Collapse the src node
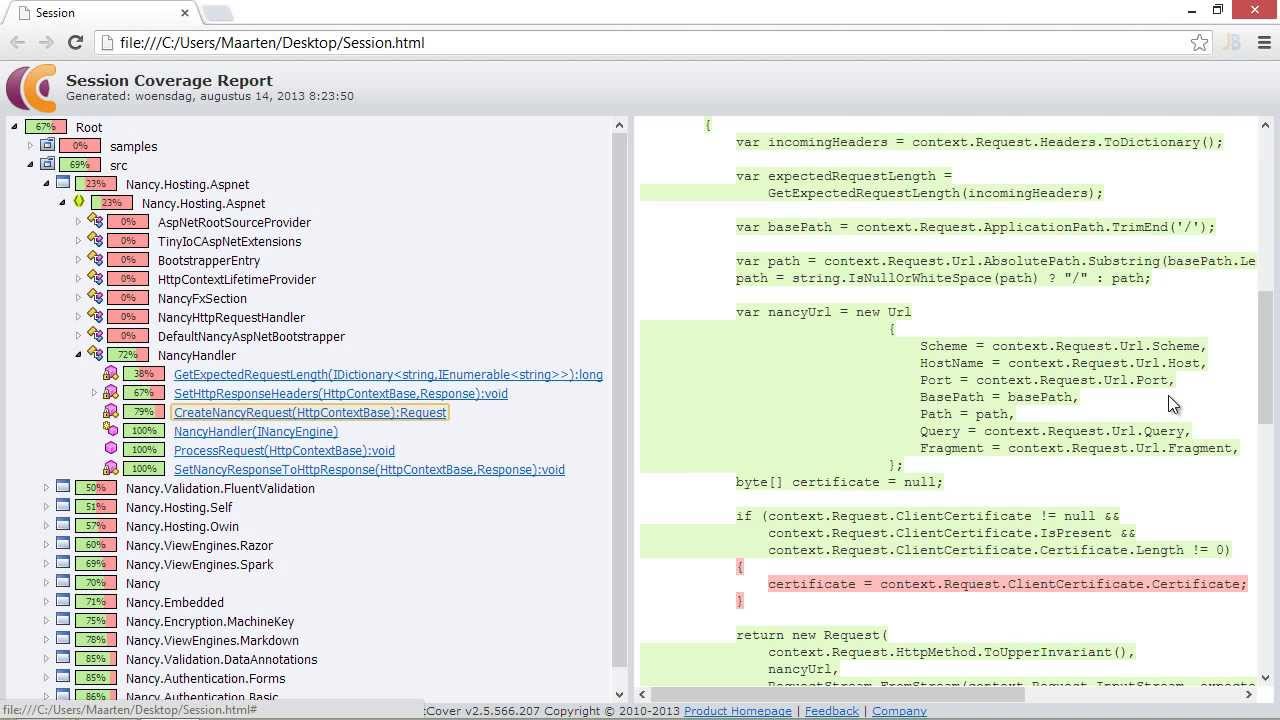This screenshot has height=720, width=1280. pyautogui.click(x=30, y=165)
